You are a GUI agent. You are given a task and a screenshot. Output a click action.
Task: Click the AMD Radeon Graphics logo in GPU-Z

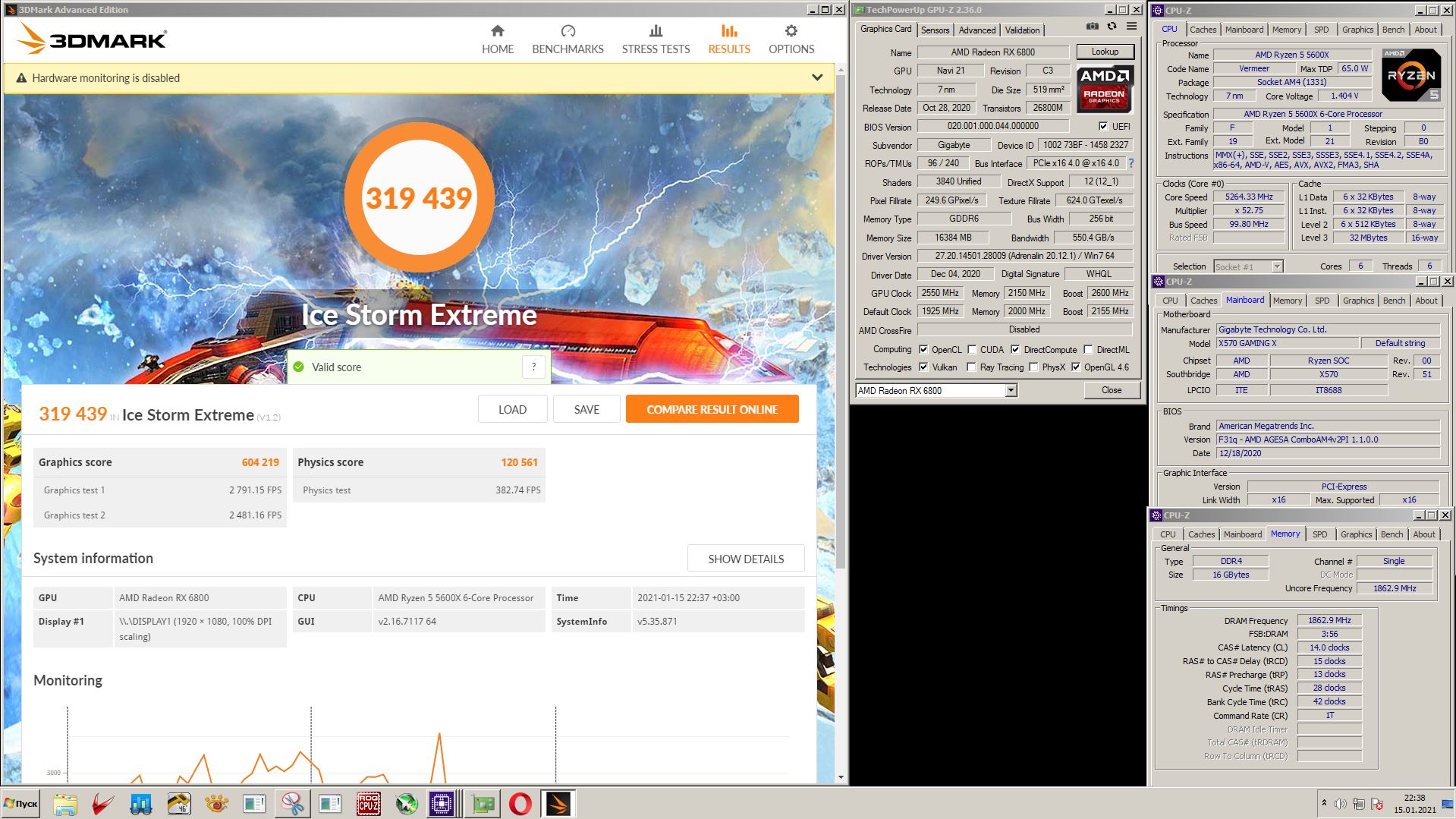click(x=1105, y=89)
